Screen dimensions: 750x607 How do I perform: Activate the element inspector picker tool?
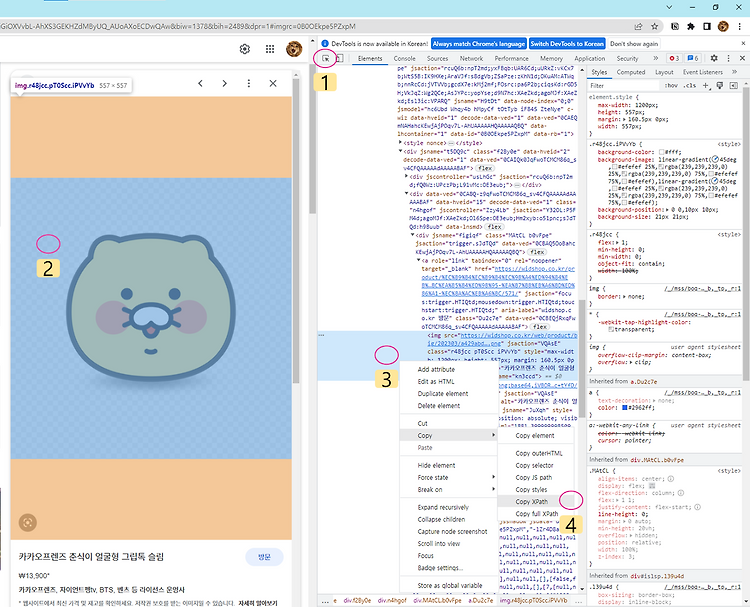click(x=326, y=58)
